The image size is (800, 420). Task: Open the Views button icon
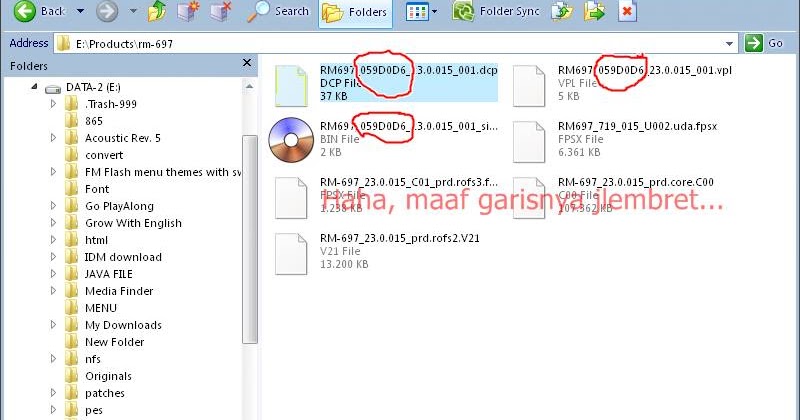417,12
